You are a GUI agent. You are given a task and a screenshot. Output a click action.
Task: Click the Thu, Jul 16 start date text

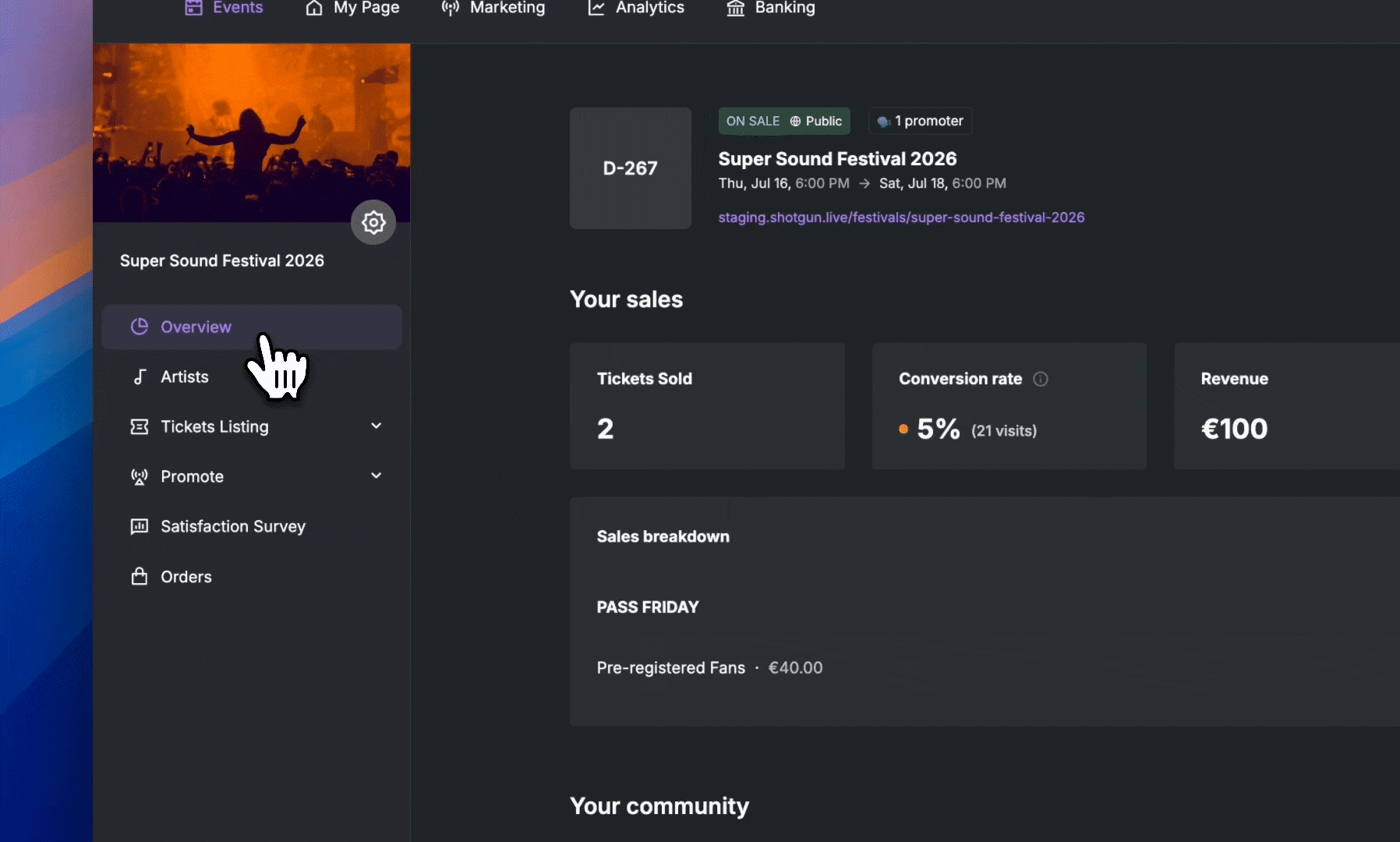coord(783,183)
